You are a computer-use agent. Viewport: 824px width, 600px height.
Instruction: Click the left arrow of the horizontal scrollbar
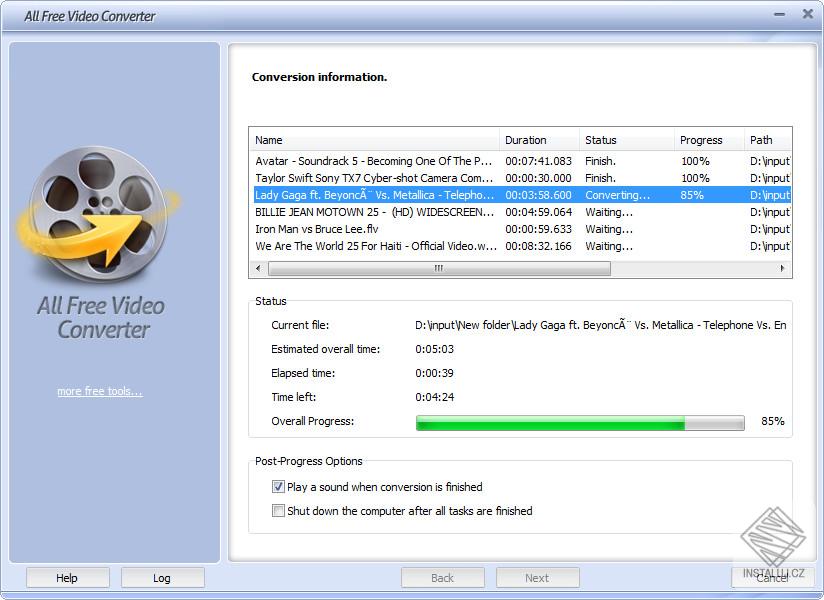coord(260,268)
